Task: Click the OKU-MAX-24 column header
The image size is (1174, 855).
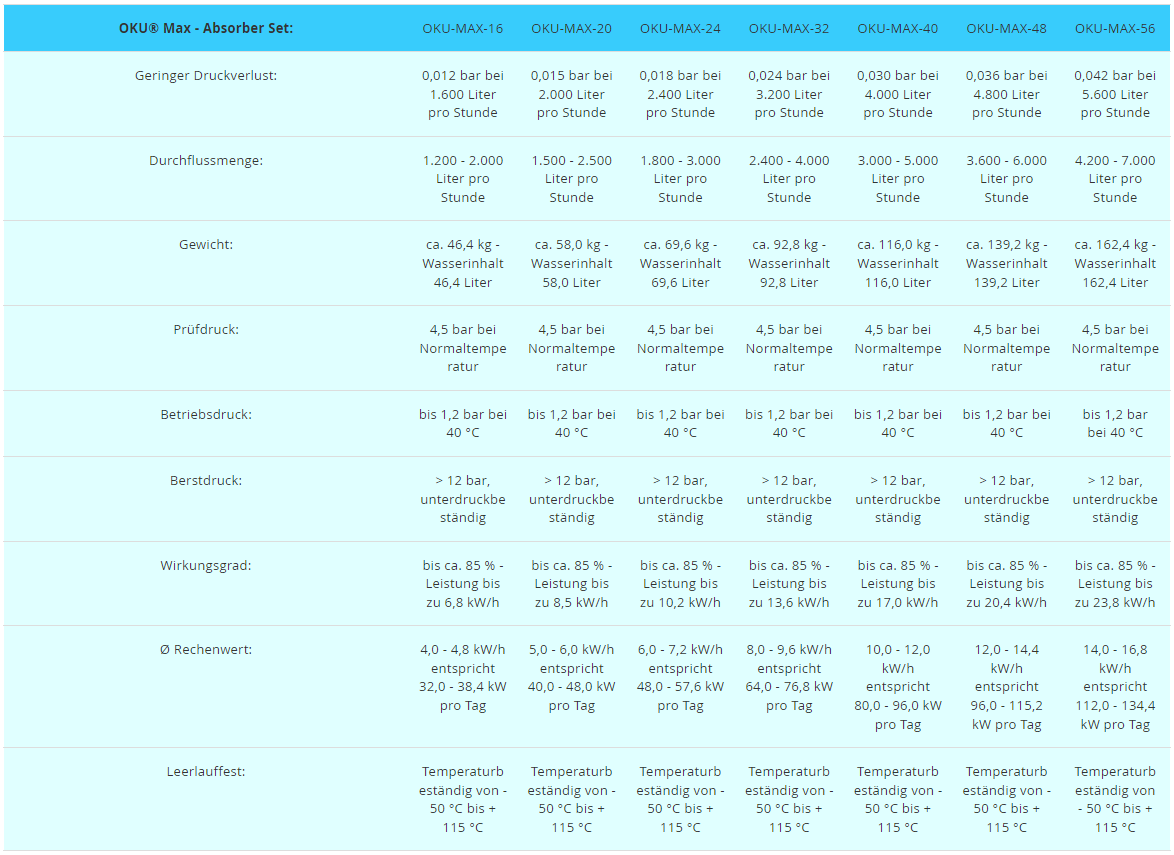Action: pyautogui.click(x=680, y=28)
